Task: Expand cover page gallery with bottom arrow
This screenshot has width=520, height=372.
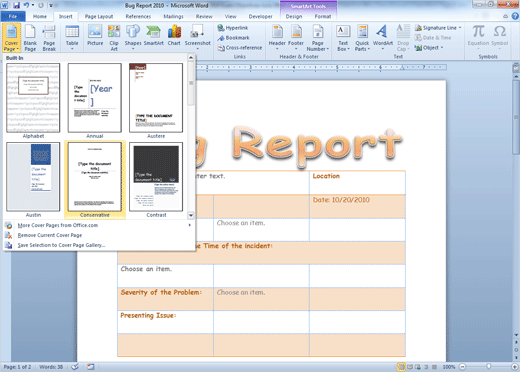Action: 191,215
